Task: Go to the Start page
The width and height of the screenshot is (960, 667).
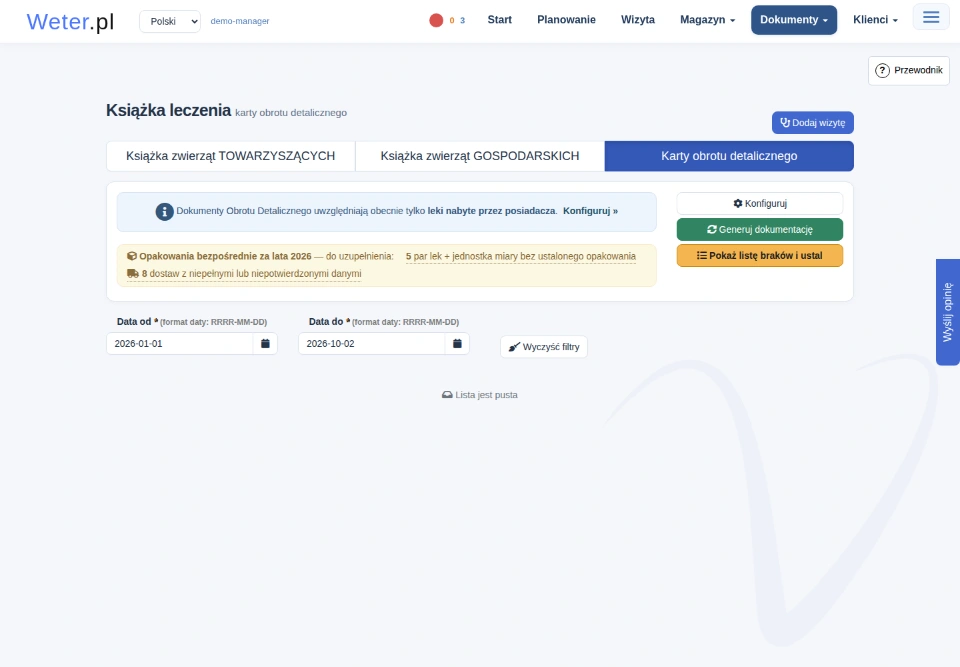Action: coord(500,20)
